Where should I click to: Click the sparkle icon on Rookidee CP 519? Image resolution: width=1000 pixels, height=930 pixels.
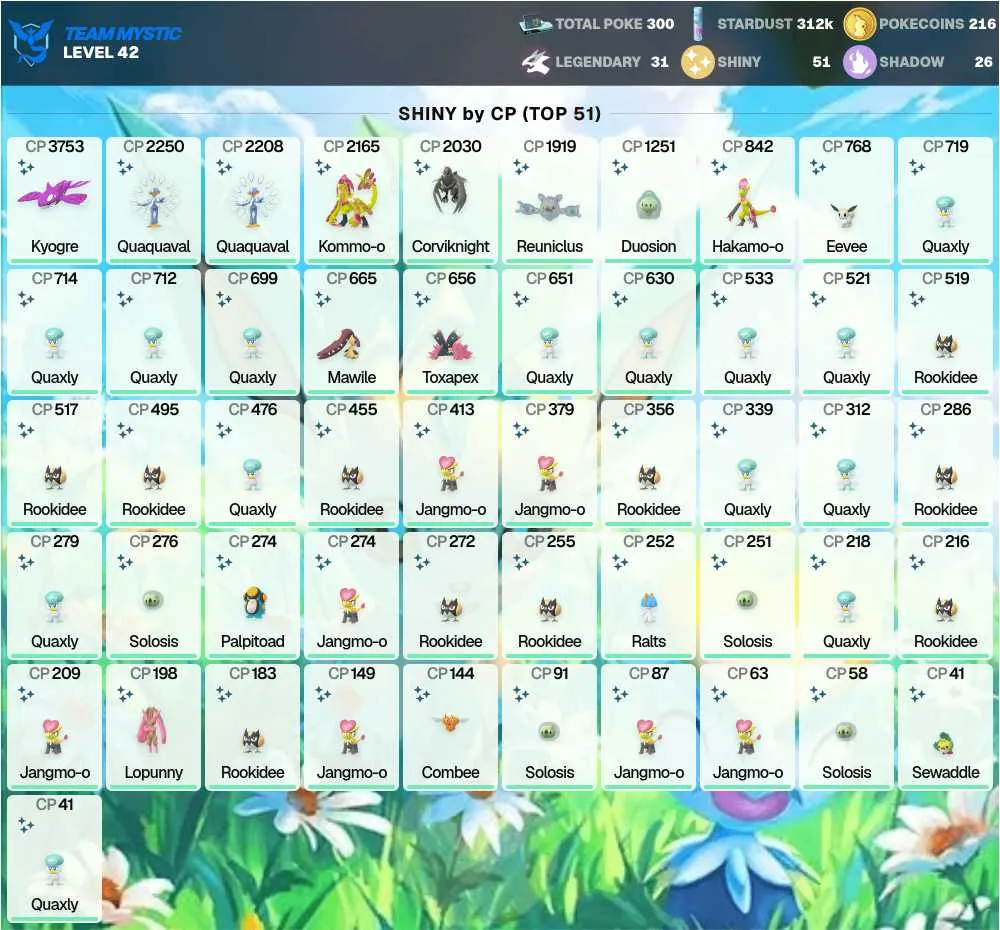[917, 299]
